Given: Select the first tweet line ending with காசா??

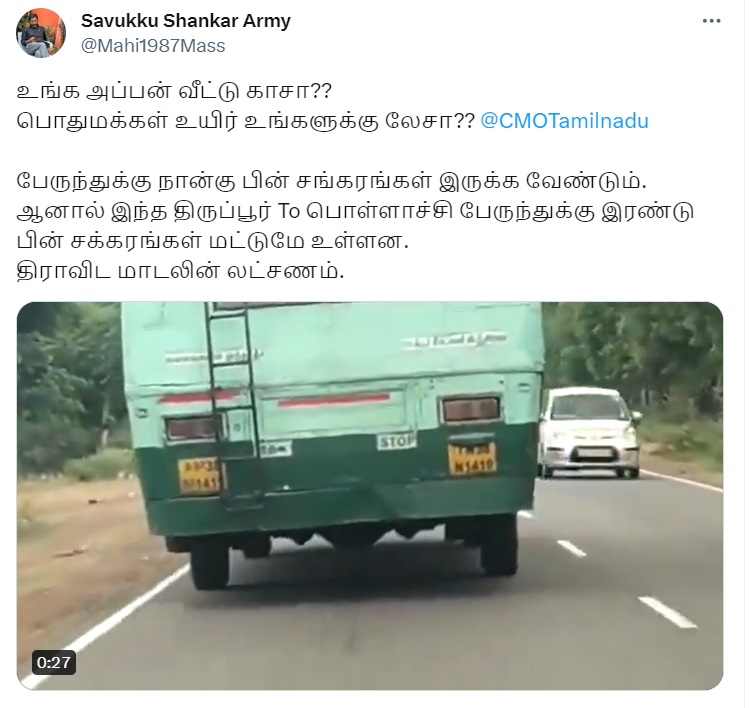Looking at the screenshot, I should point(174,91).
